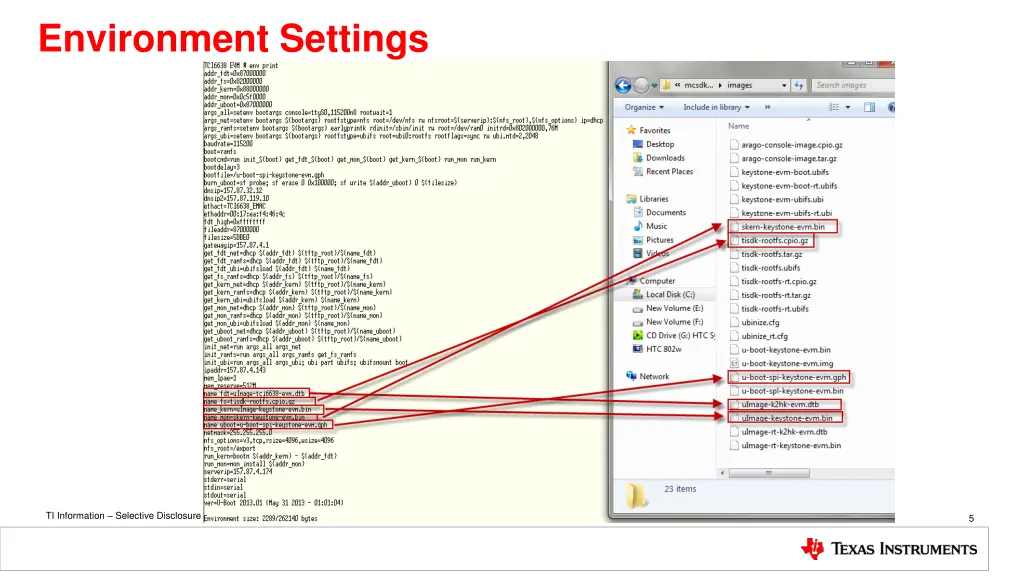Select file u-boot-spi-keystone-evm.gph
This screenshot has width=1024, height=576.
(793, 378)
